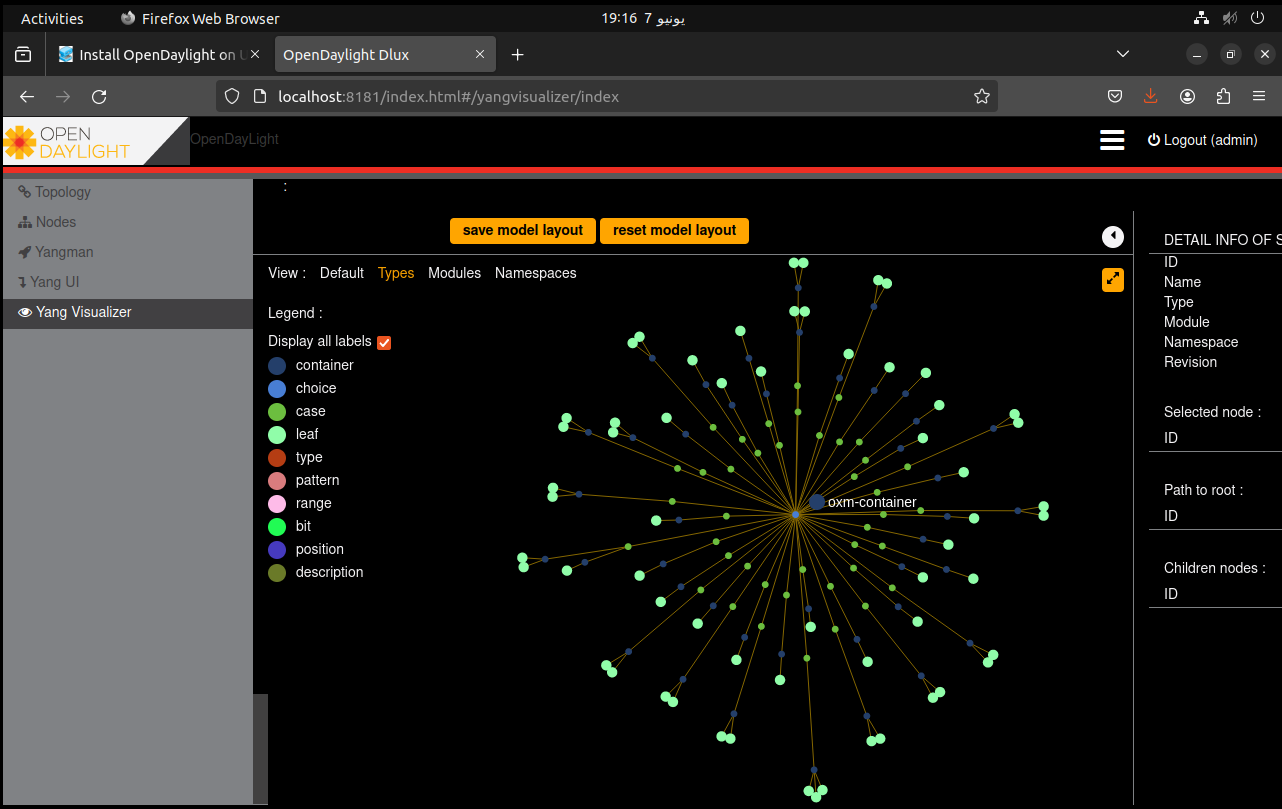Viewport: 1282px width, 809px height.
Task: Click the URL address bar
Action: [x=607, y=97]
